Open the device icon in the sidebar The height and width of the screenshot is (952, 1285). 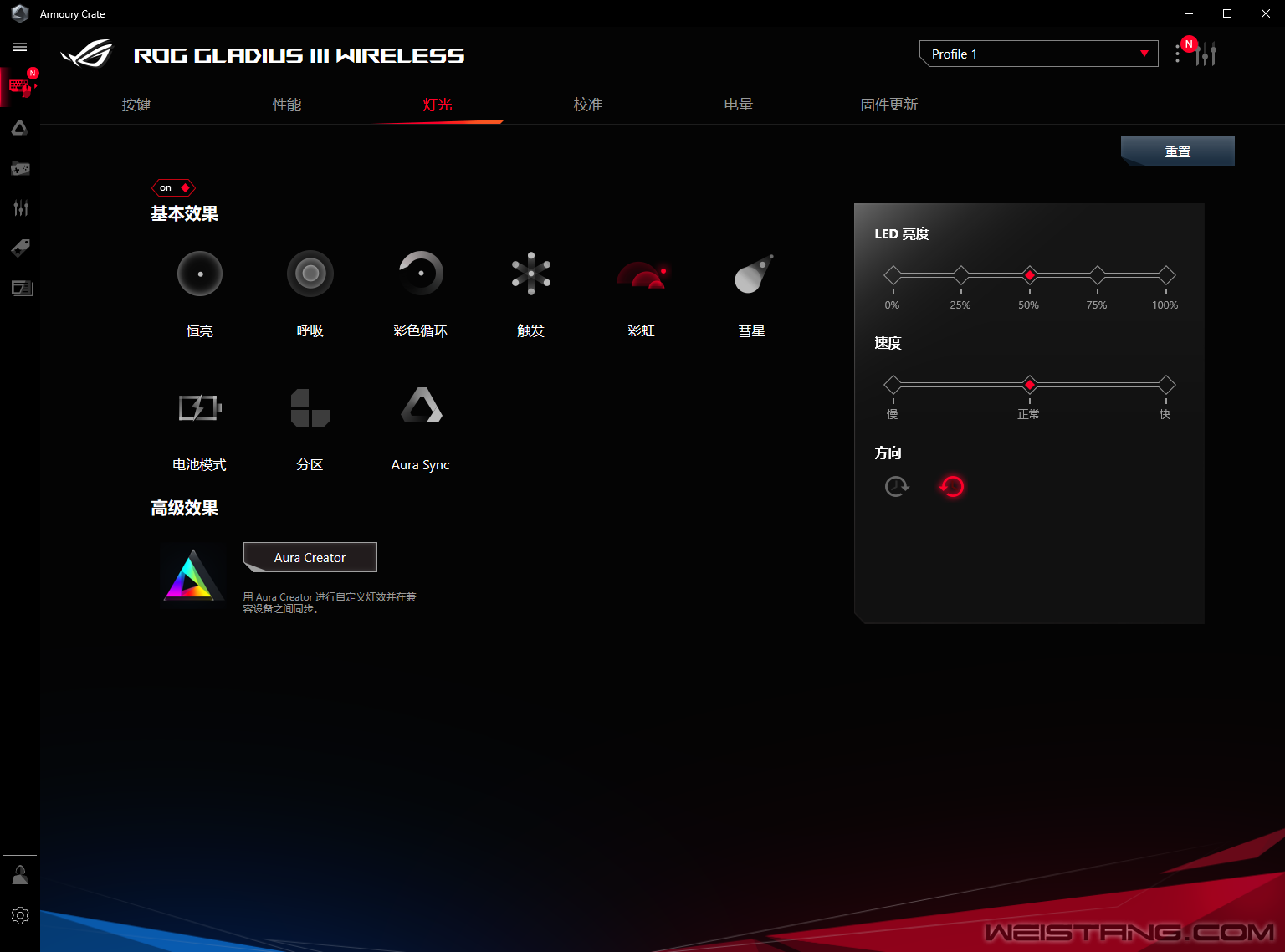click(20, 86)
